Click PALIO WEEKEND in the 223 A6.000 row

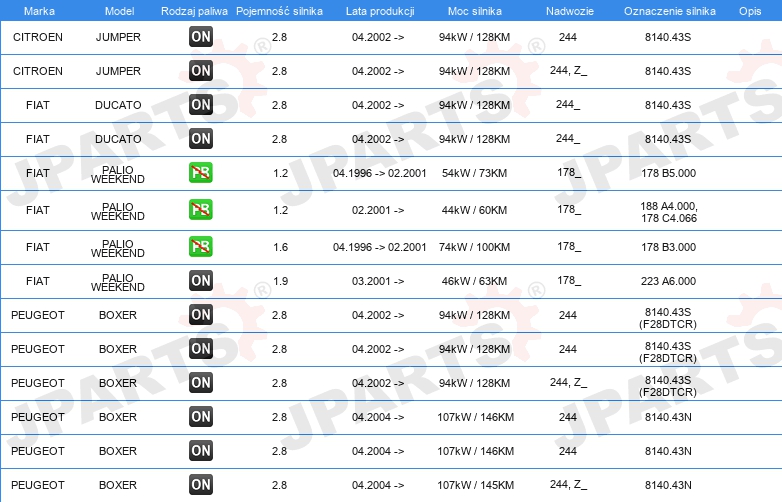coord(118,282)
